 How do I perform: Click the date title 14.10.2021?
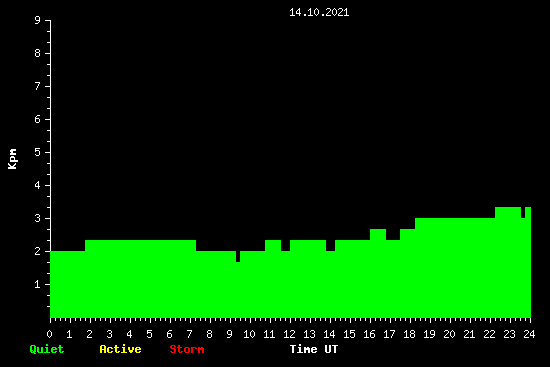pos(319,12)
